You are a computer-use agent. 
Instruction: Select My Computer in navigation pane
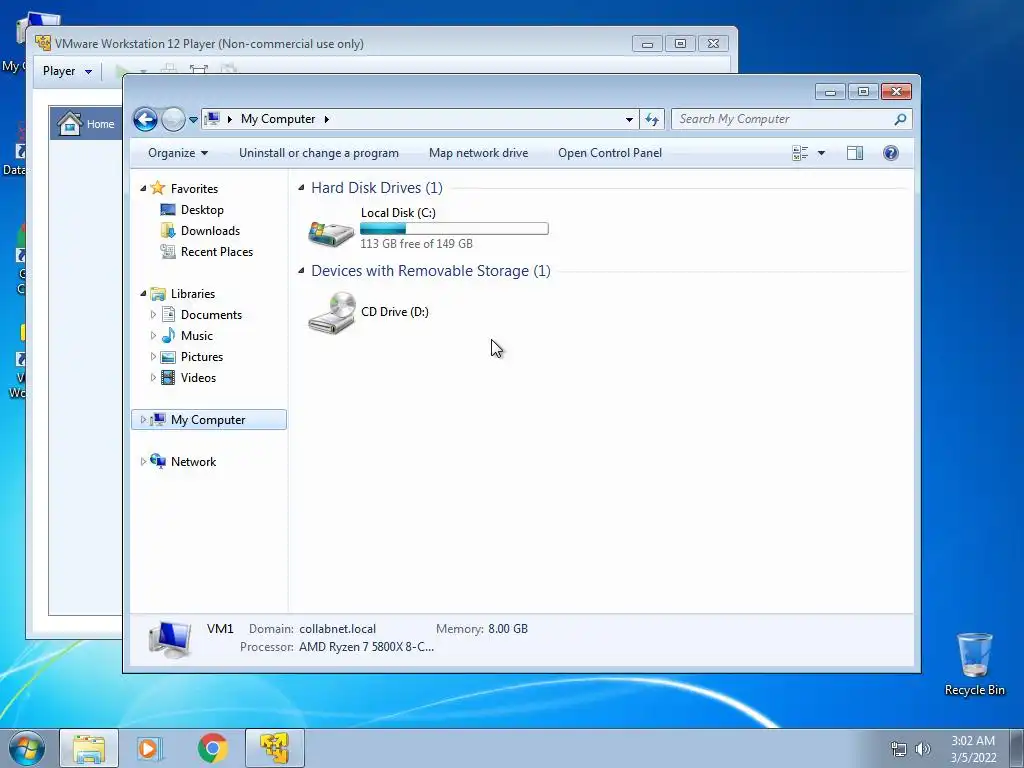click(x=209, y=420)
